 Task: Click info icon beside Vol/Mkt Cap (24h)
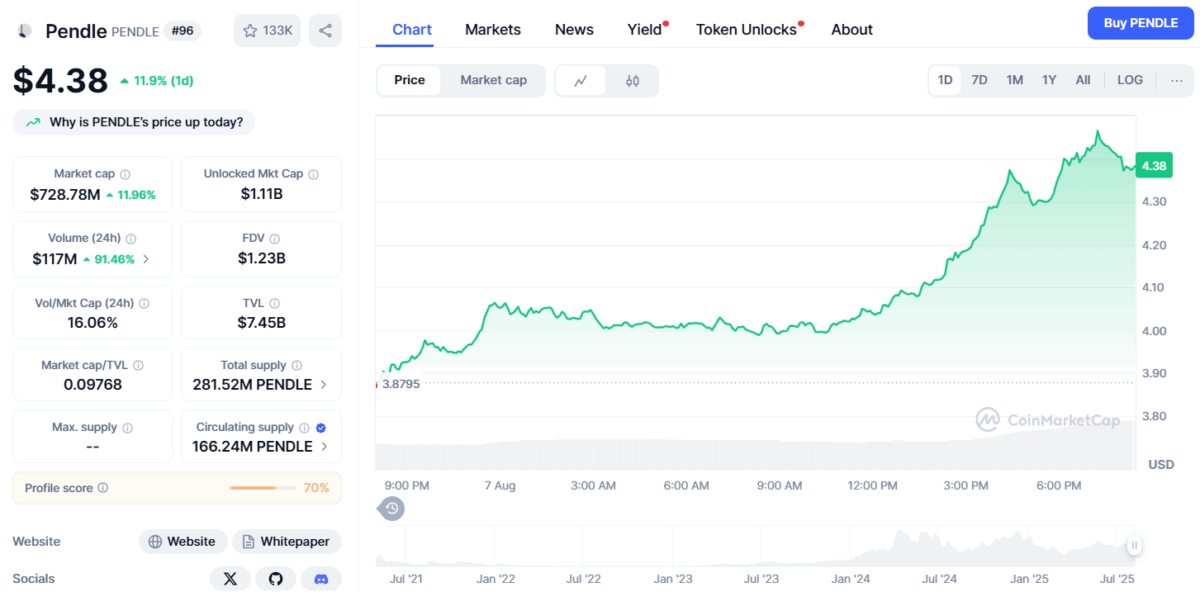coord(144,303)
